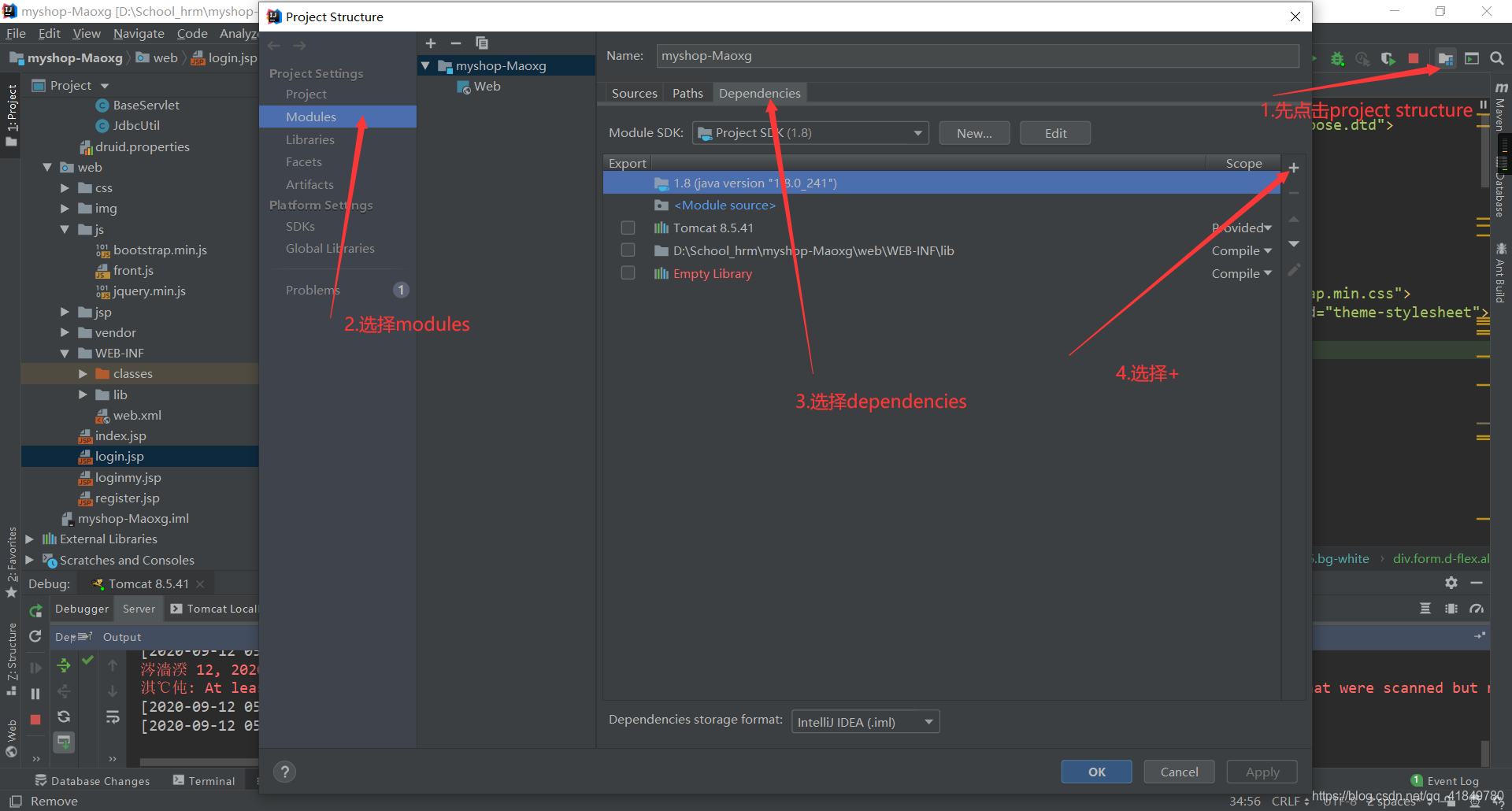Click the Cancel button
1512x811 pixels.
click(1179, 772)
